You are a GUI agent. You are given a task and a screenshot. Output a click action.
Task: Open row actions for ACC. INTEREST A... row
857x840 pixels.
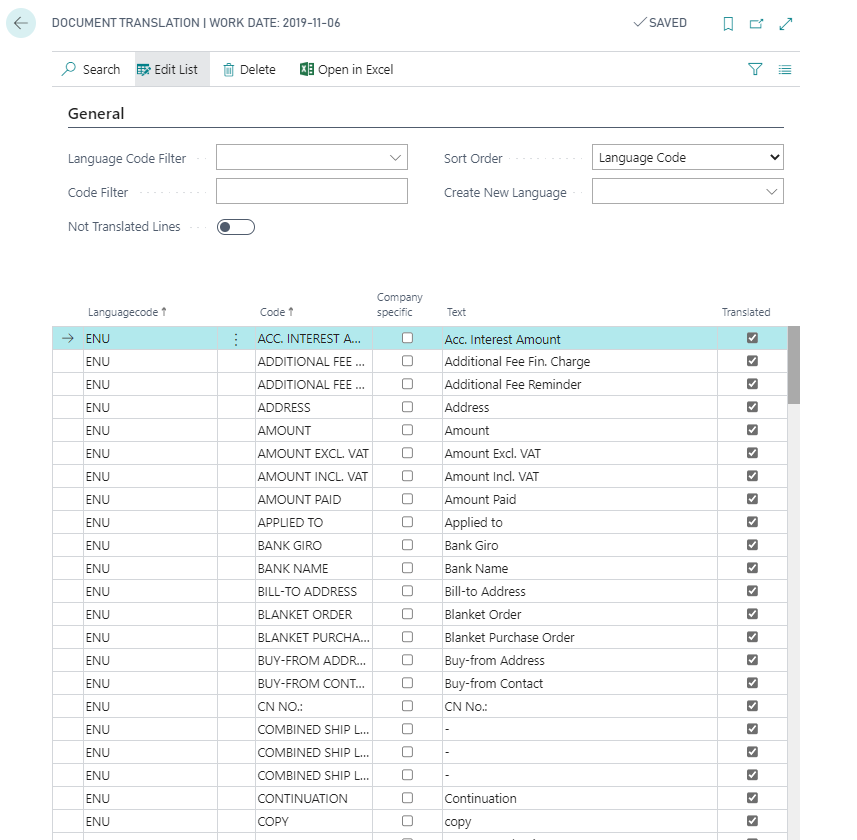click(236, 339)
